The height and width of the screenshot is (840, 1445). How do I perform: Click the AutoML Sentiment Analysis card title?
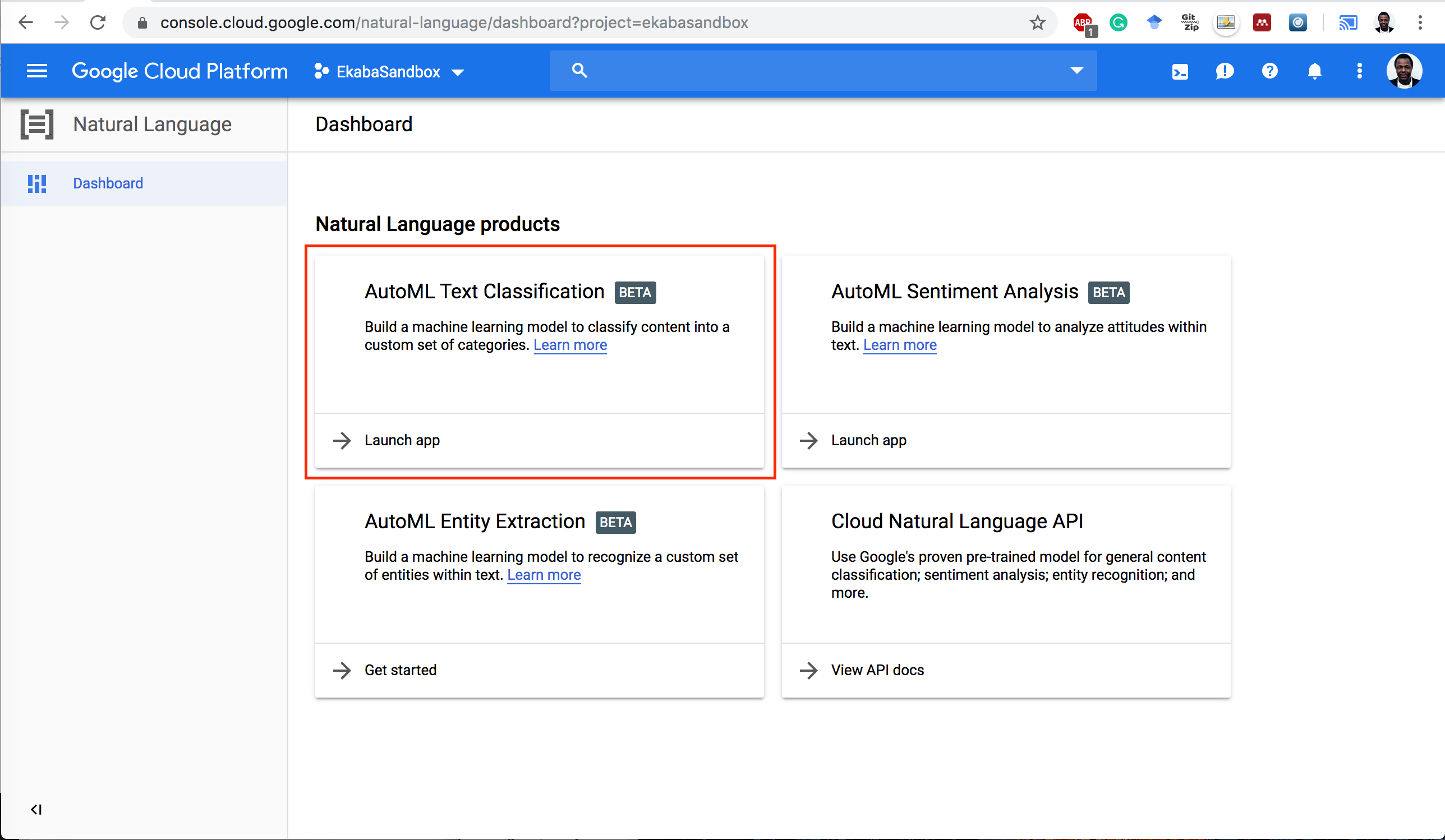coord(955,291)
